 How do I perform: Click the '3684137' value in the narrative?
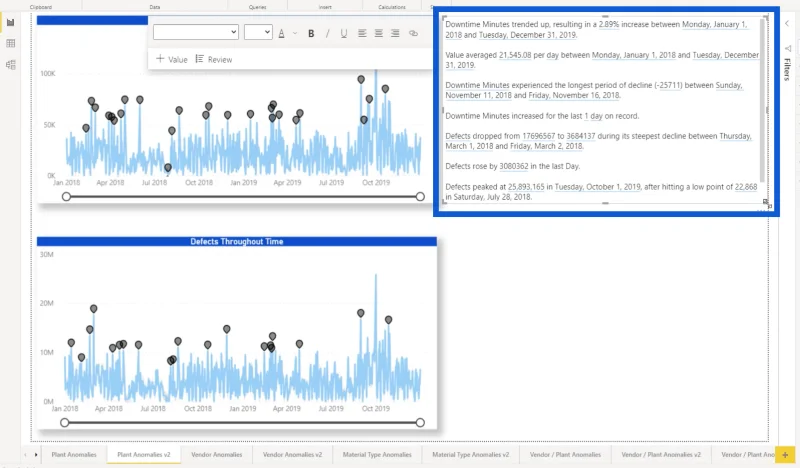pyautogui.click(x=581, y=136)
